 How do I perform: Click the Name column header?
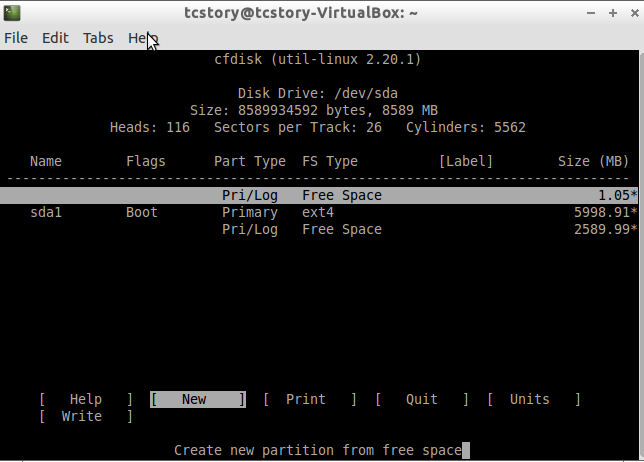46,161
